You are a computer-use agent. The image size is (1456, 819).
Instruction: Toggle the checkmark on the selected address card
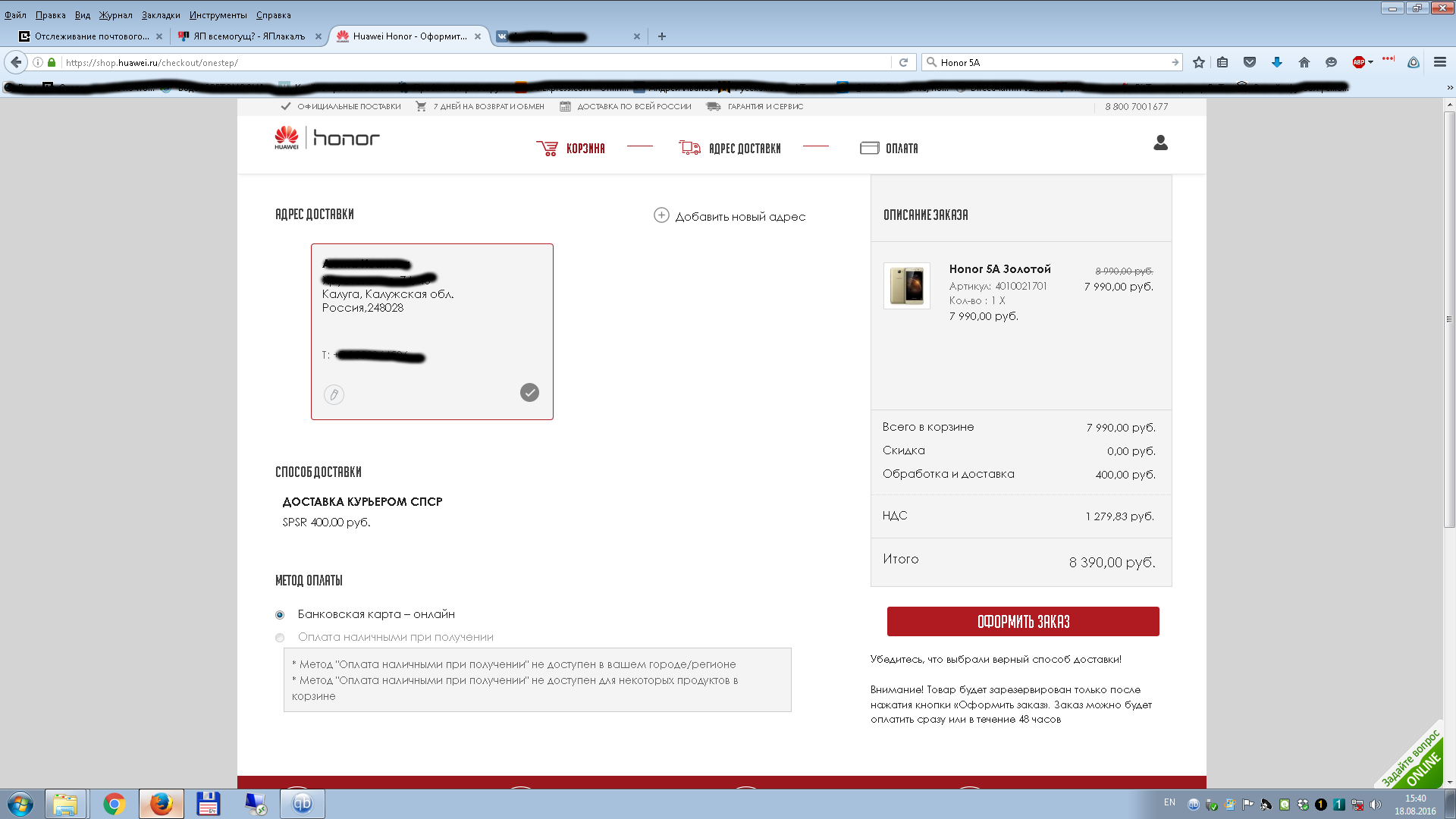coord(529,392)
